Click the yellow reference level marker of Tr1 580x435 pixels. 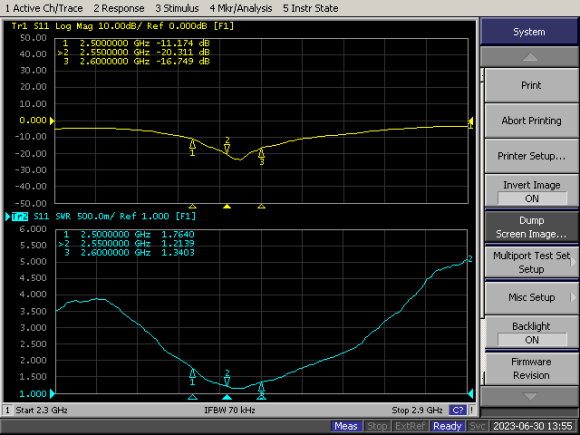[x=52, y=121]
